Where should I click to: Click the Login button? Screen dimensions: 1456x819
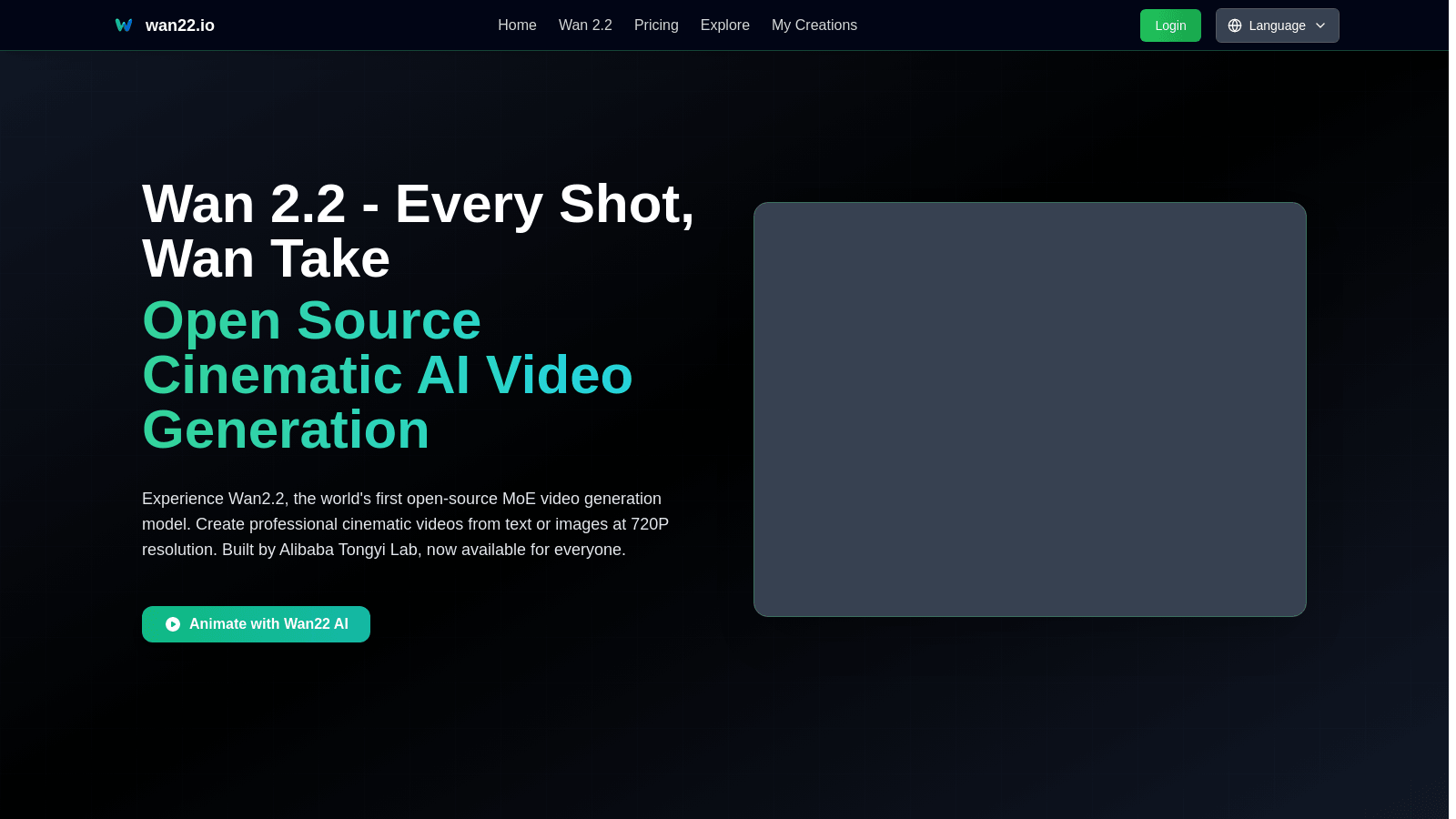pyautogui.click(x=1170, y=25)
